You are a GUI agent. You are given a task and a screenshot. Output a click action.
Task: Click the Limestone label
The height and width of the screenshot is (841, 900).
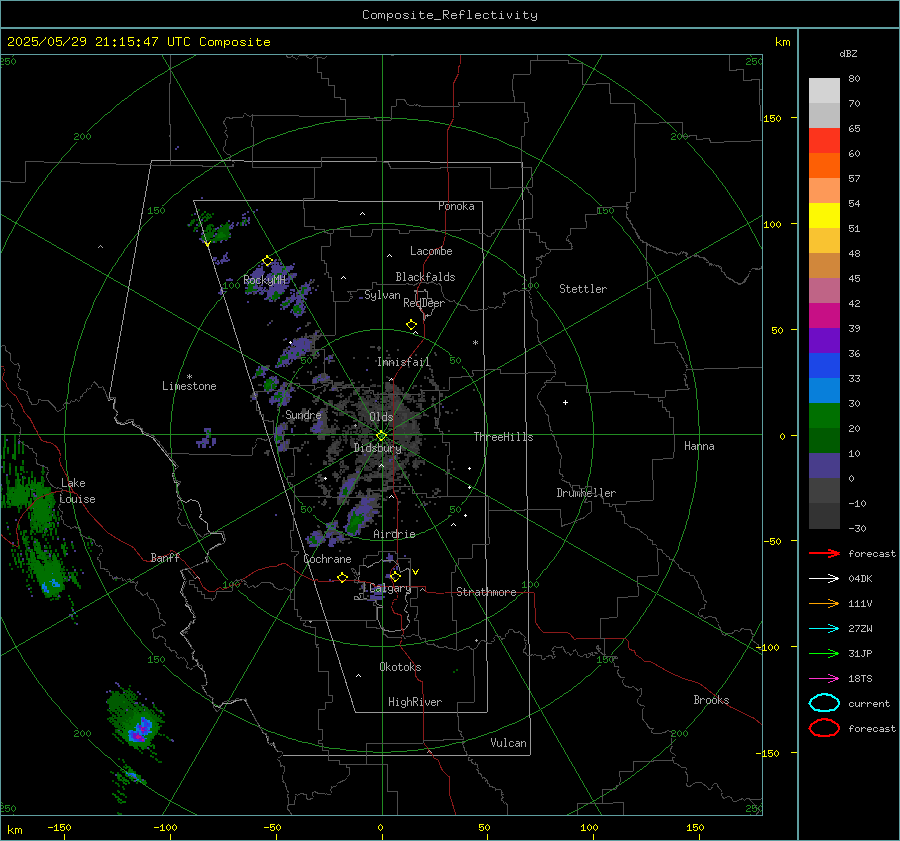(189, 386)
